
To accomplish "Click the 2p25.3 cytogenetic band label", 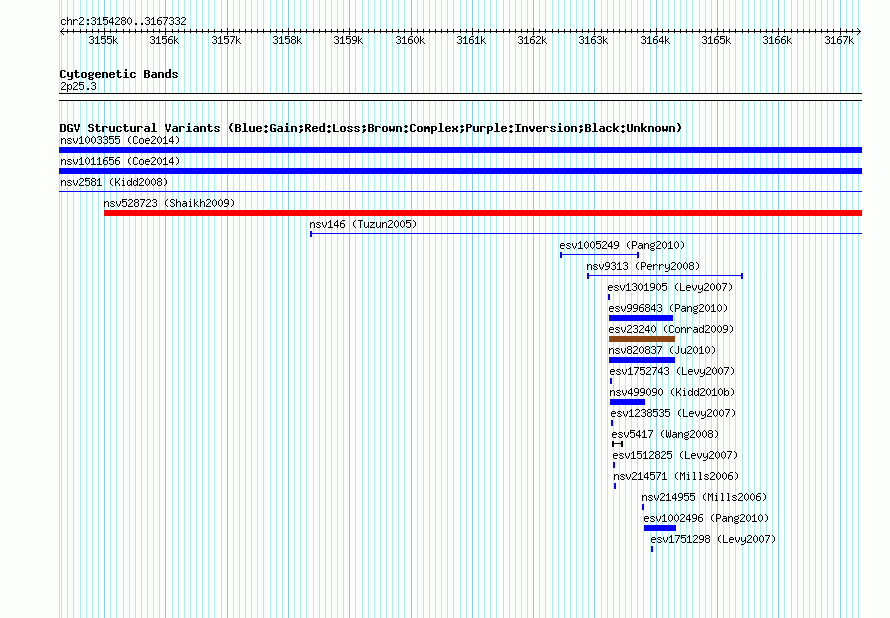I will (x=78, y=87).
